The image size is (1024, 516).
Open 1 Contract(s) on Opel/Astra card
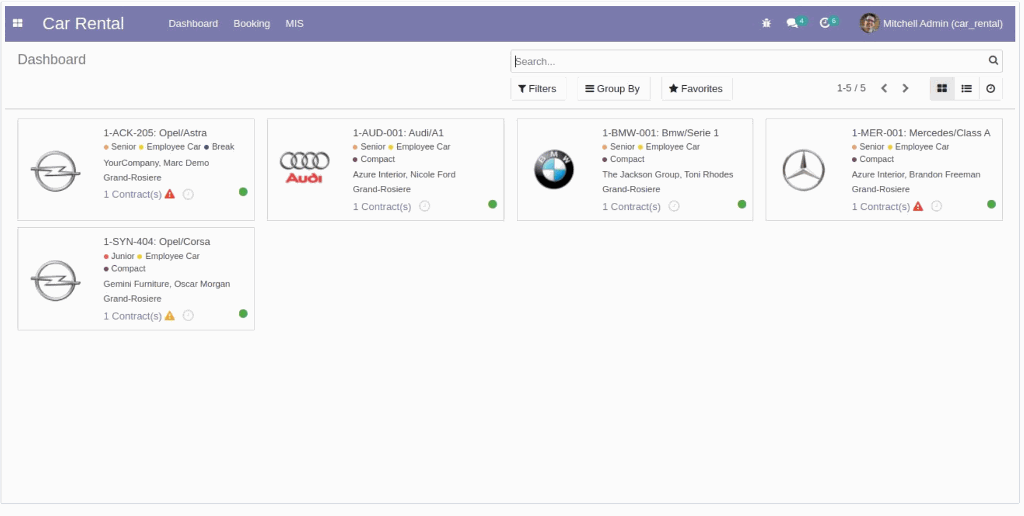pyautogui.click(x=133, y=194)
